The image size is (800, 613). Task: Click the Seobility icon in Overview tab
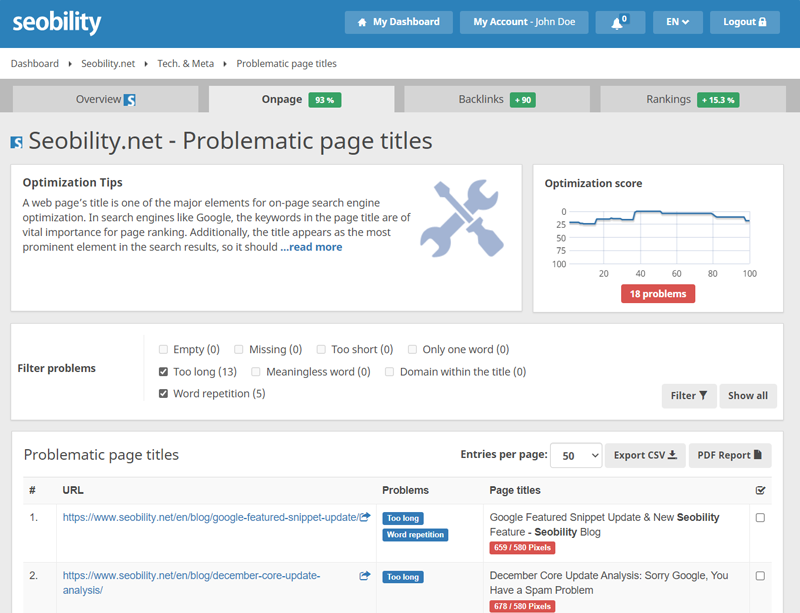130,100
